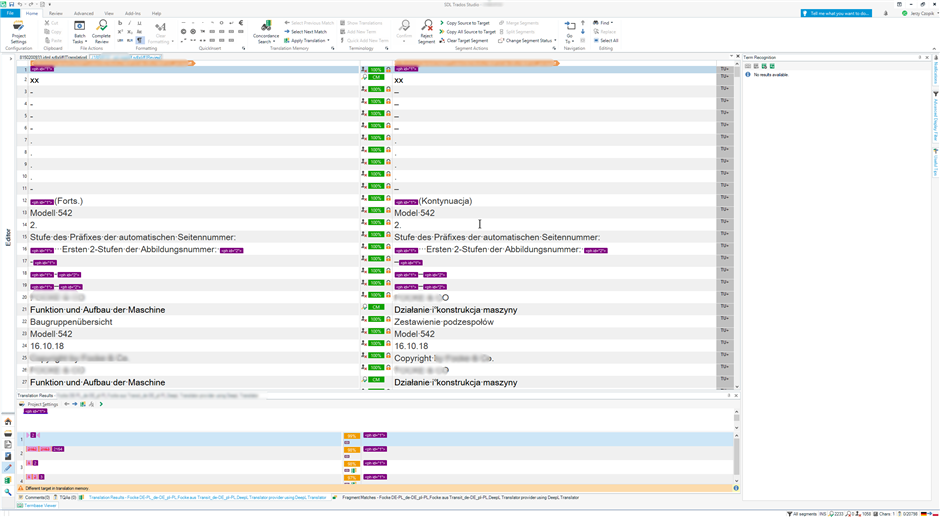The image size is (940, 517).
Task: Select previous match arrow in Translation Results
Action: click(67, 404)
